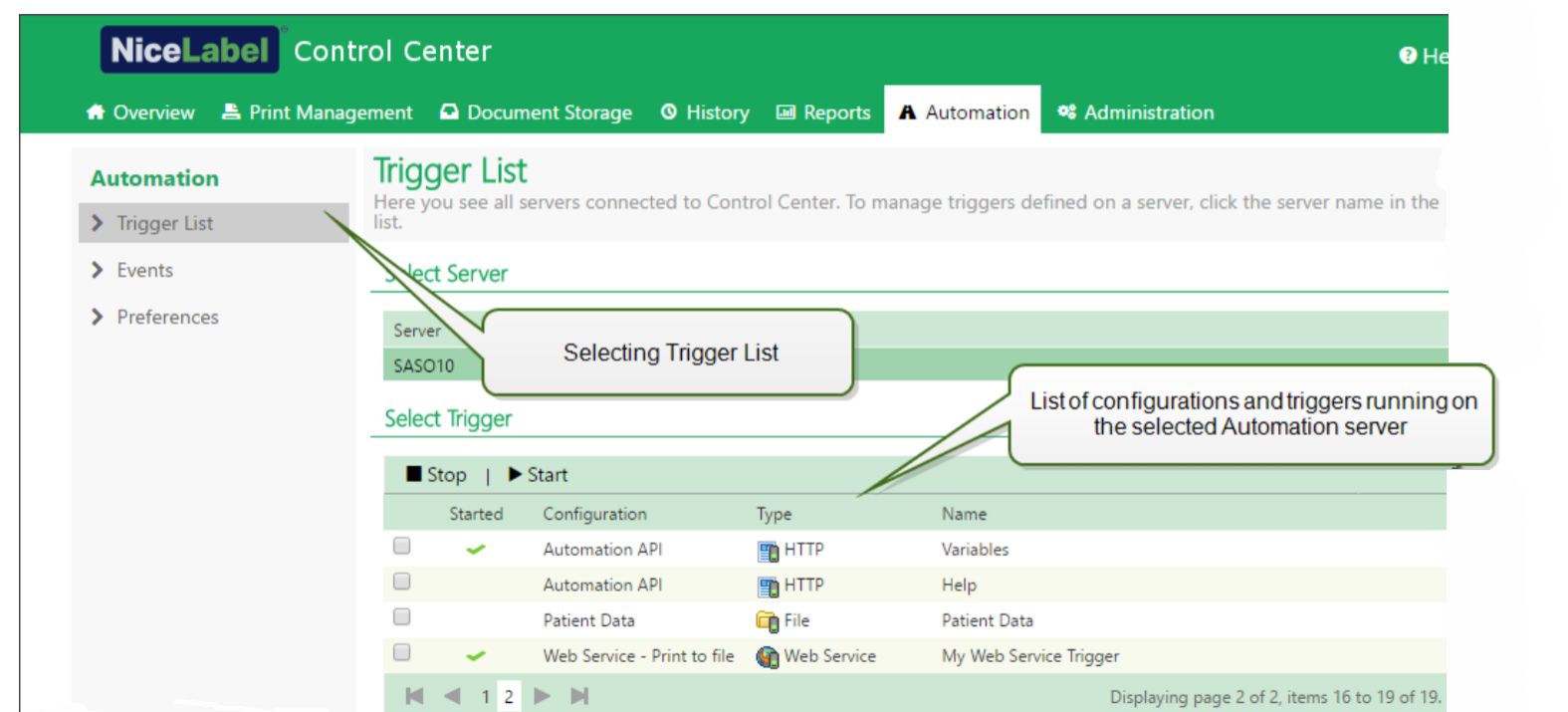Viewport: 1568px width, 712px height.
Task: Click the Web Service globe icon
Action: (767, 657)
